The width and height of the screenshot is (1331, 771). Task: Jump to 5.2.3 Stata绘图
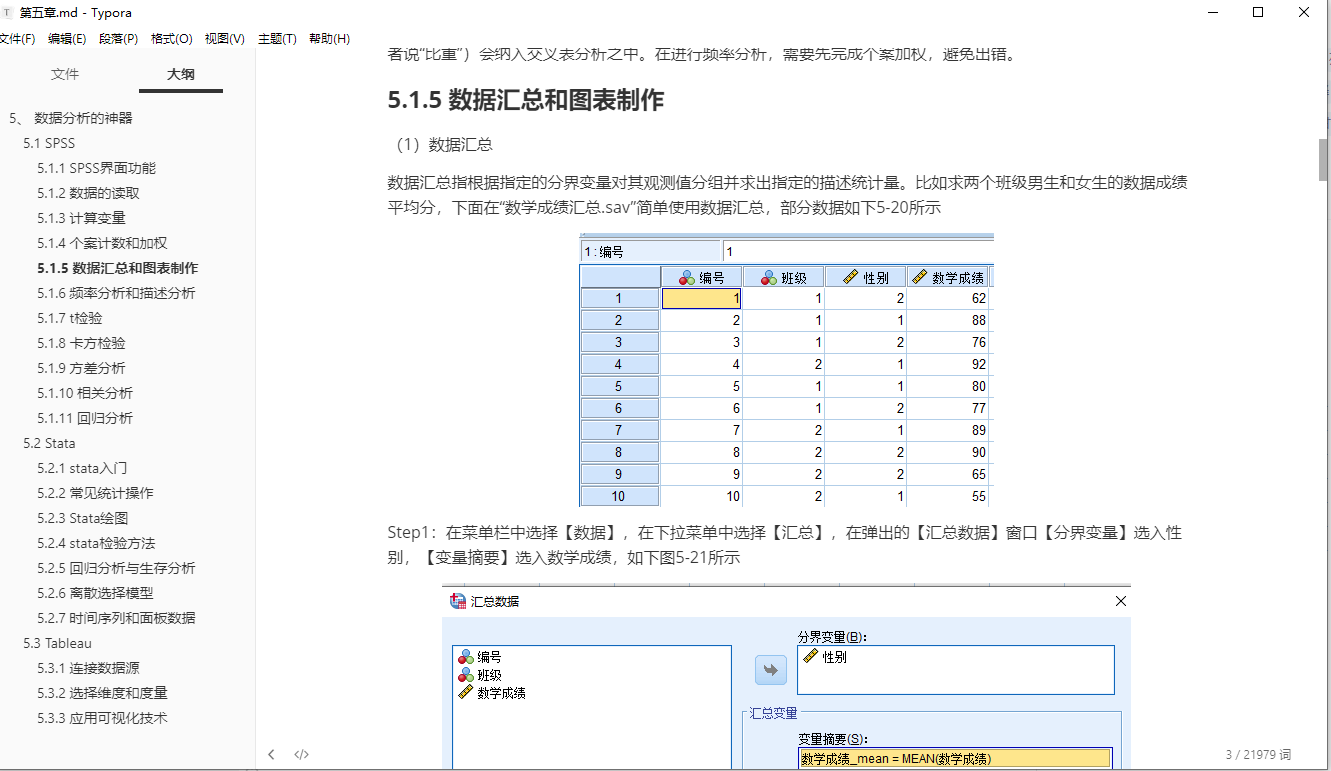click(83, 518)
